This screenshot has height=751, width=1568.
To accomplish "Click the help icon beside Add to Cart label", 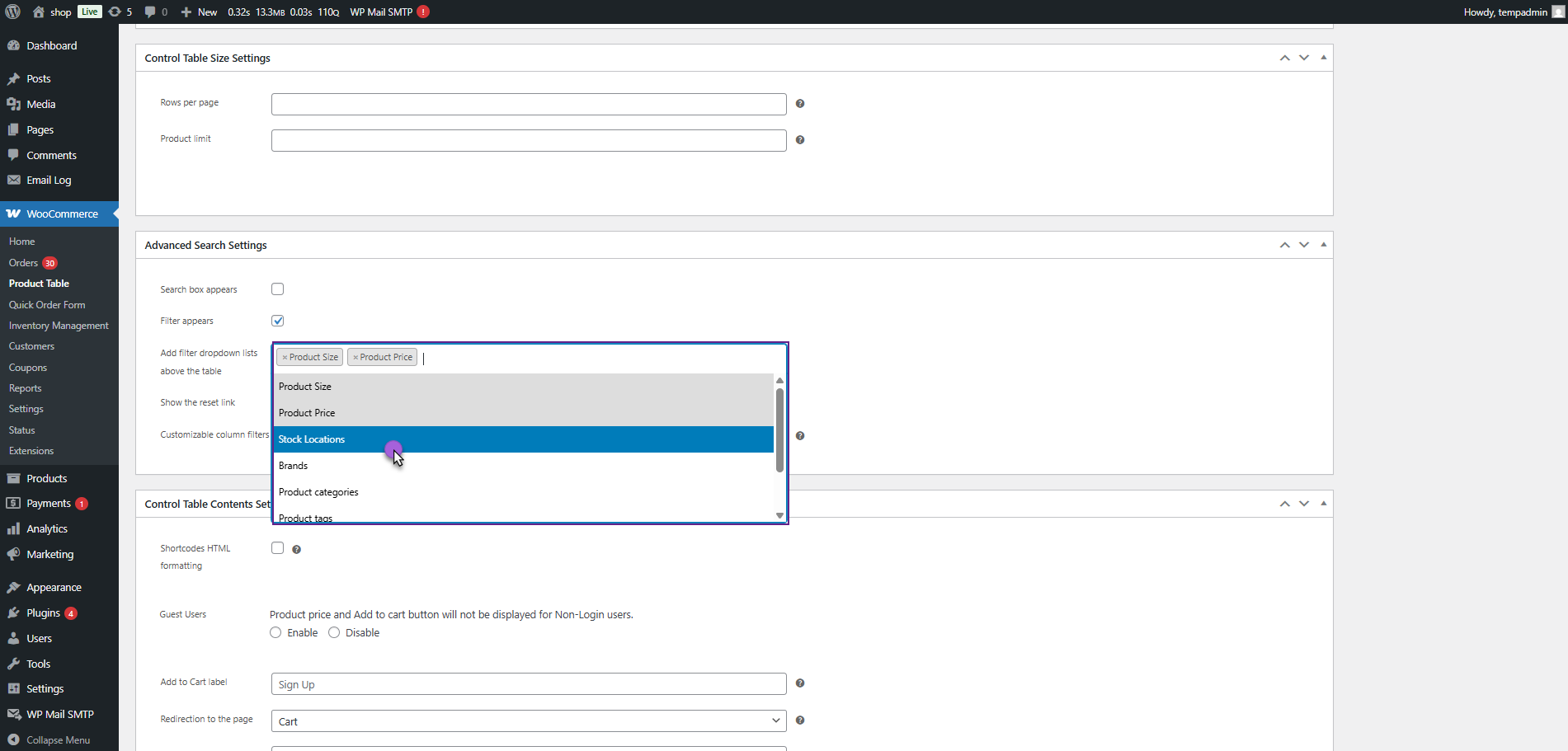I will point(799,683).
